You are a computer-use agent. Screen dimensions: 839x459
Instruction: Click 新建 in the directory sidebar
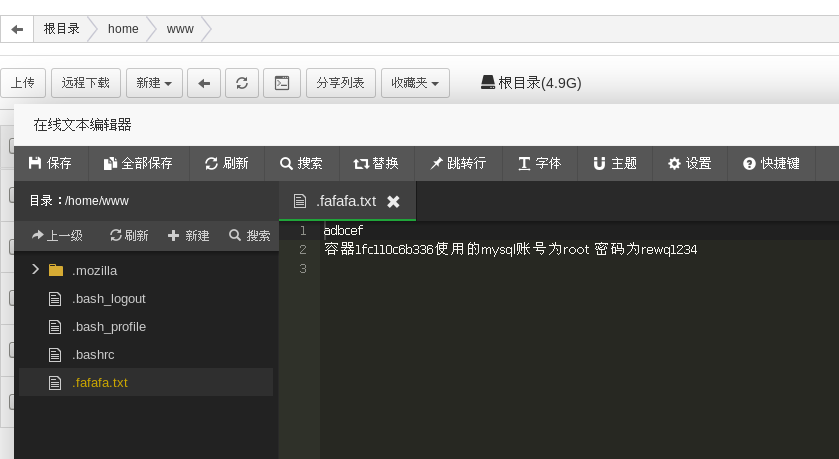(188, 235)
